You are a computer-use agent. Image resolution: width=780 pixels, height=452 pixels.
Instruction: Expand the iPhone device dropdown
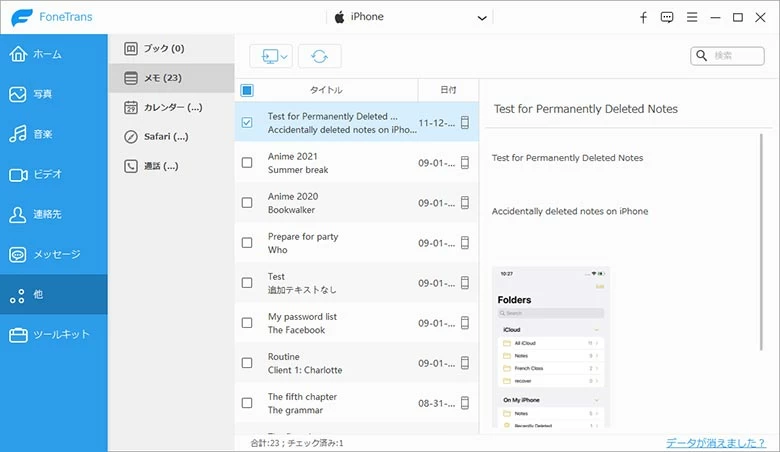pyautogui.click(x=482, y=18)
